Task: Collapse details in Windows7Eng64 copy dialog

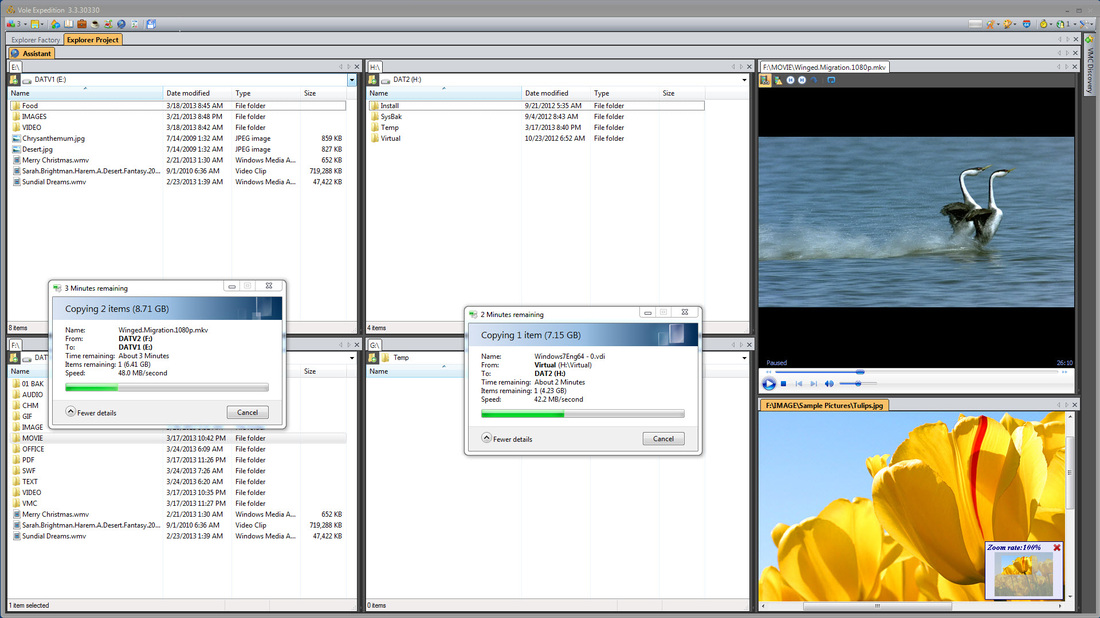Action: 507,438
